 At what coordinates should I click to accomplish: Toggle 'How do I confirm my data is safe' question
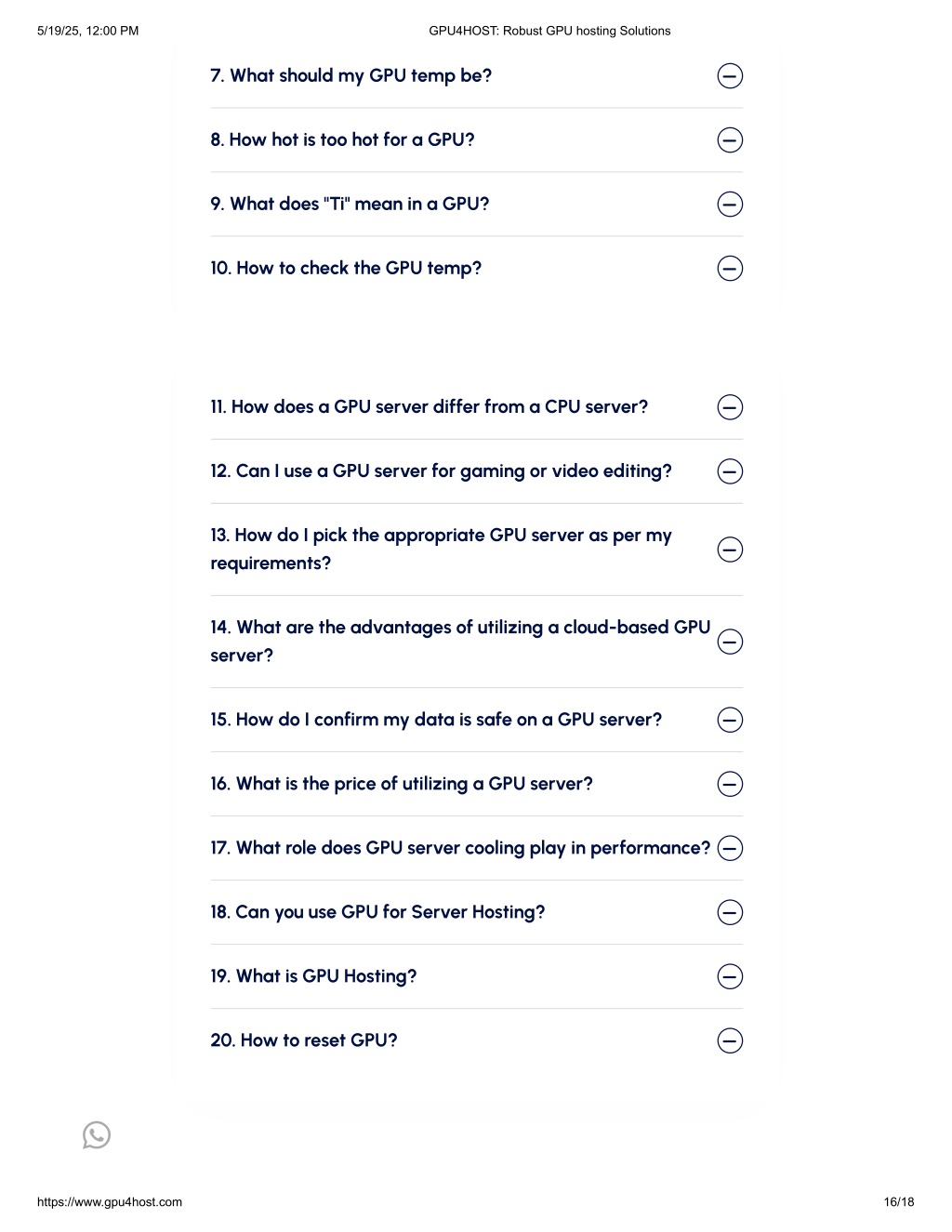(731, 720)
